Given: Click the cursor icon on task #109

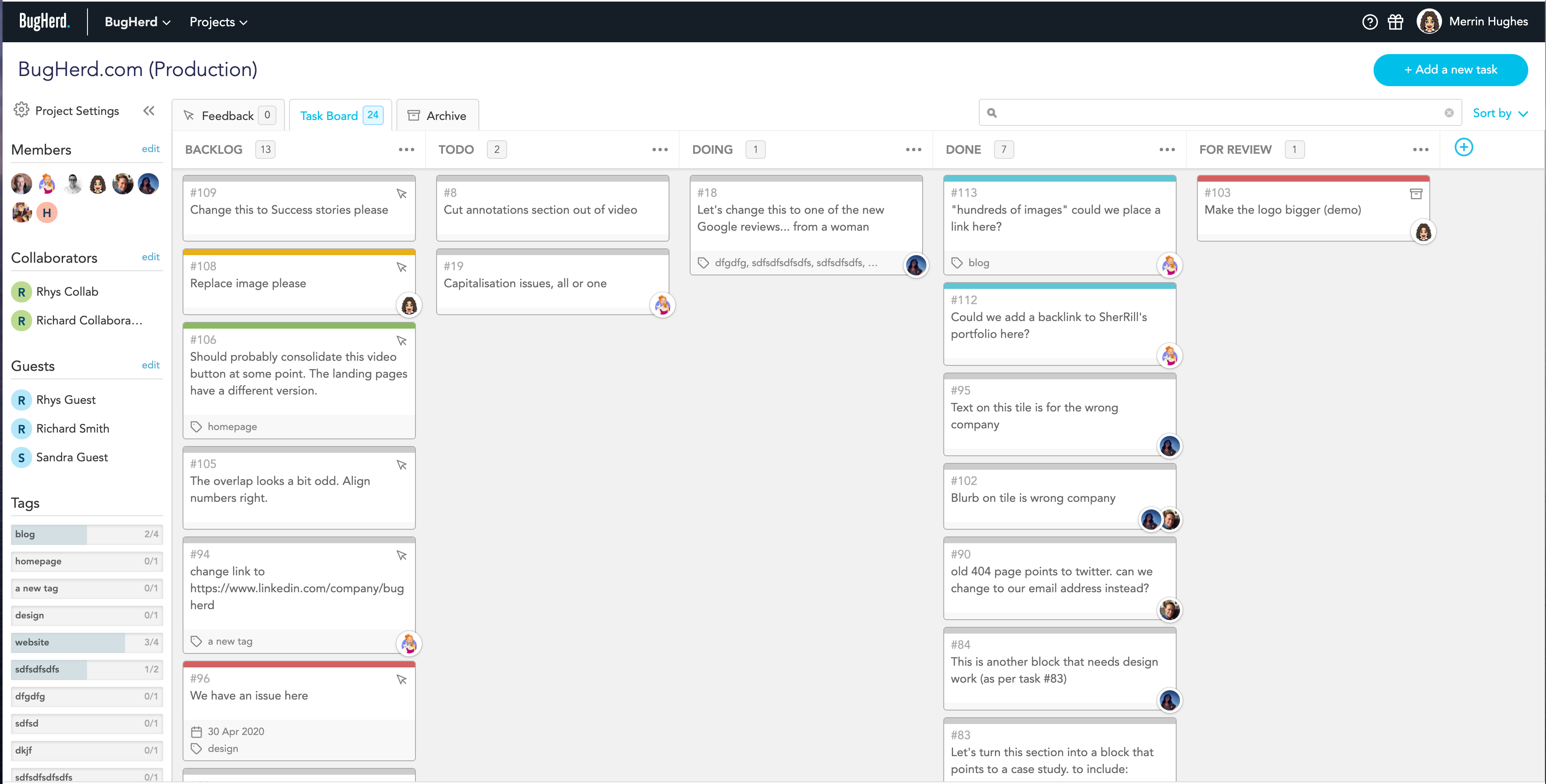Looking at the screenshot, I should (x=402, y=194).
